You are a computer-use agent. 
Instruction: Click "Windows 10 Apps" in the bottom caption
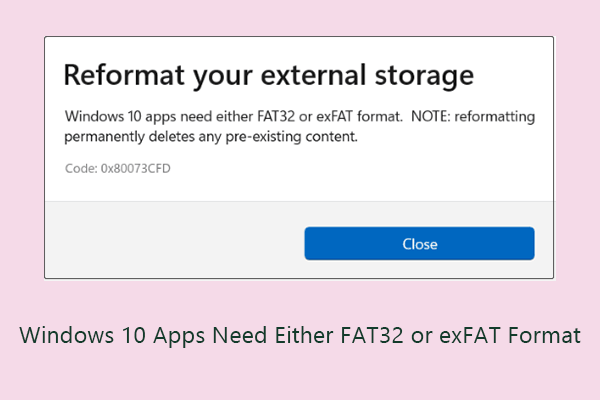[x=95, y=336]
